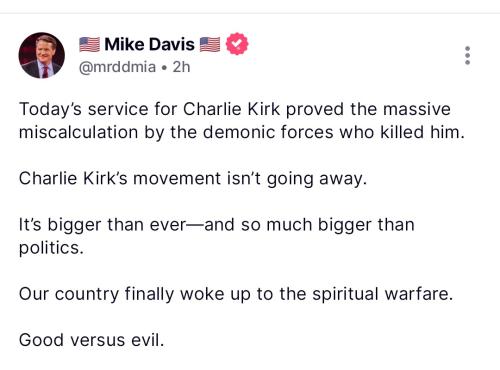The width and height of the screenshot is (500, 370).
Task: Open Mike Davis's profile picture
Action: (42, 55)
